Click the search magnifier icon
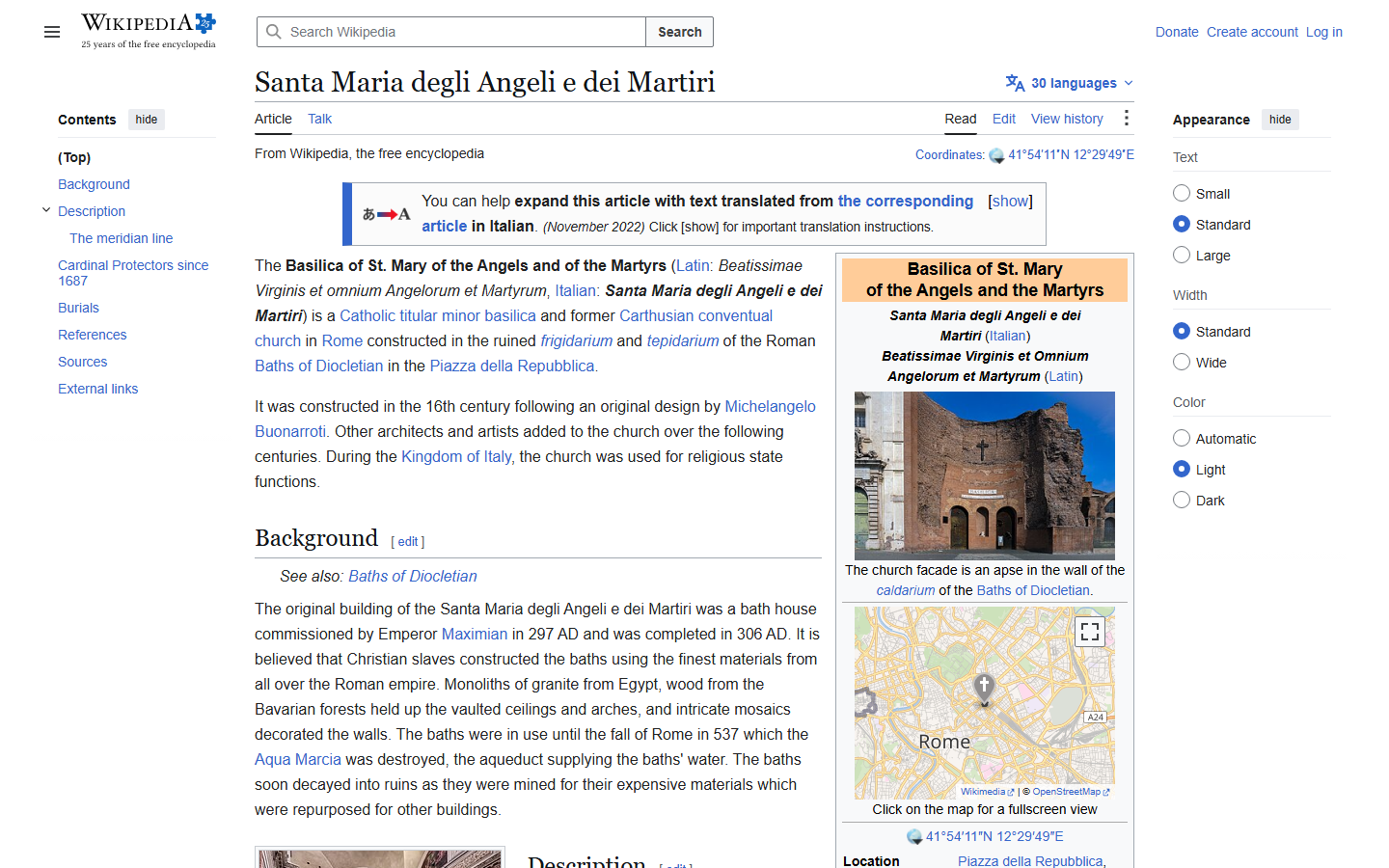 tap(274, 32)
